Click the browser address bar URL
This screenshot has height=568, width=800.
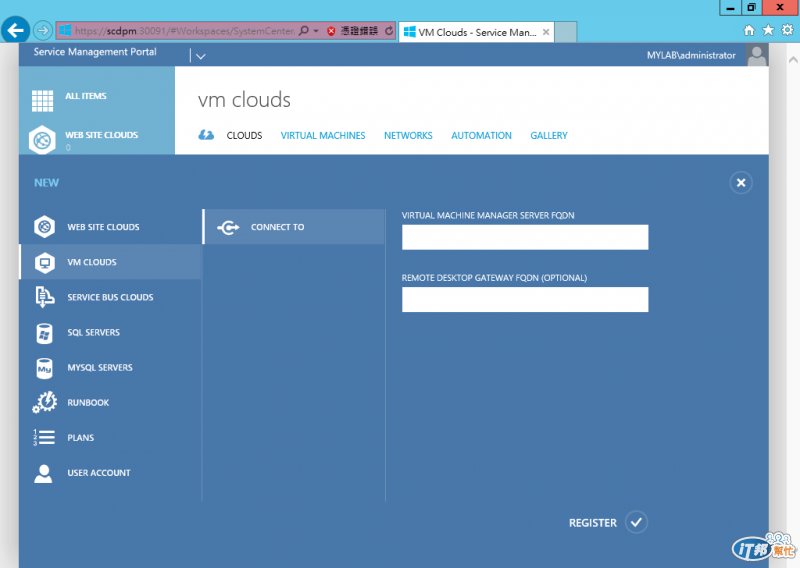pos(185,31)
